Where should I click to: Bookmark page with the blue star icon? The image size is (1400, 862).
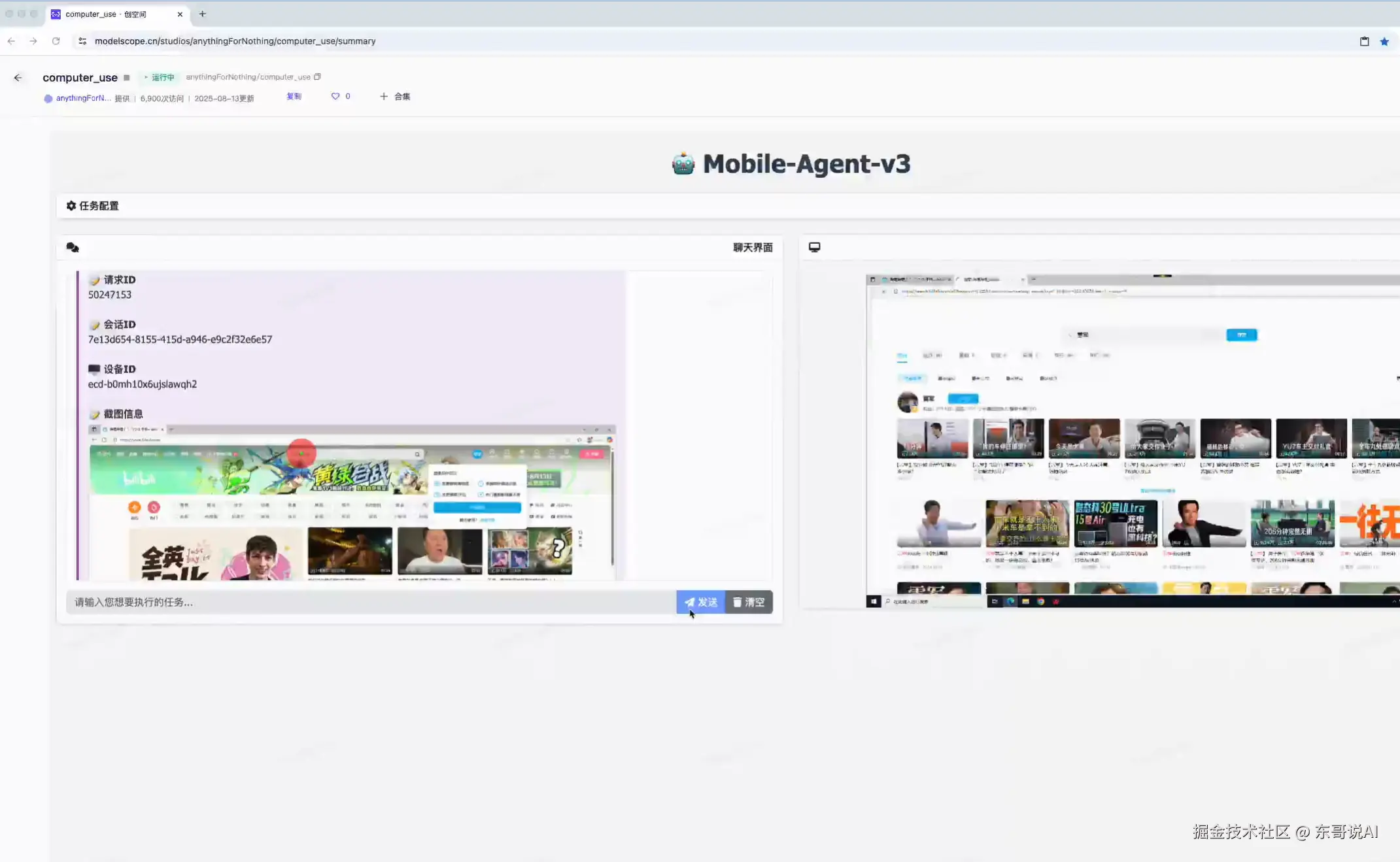1384,41
